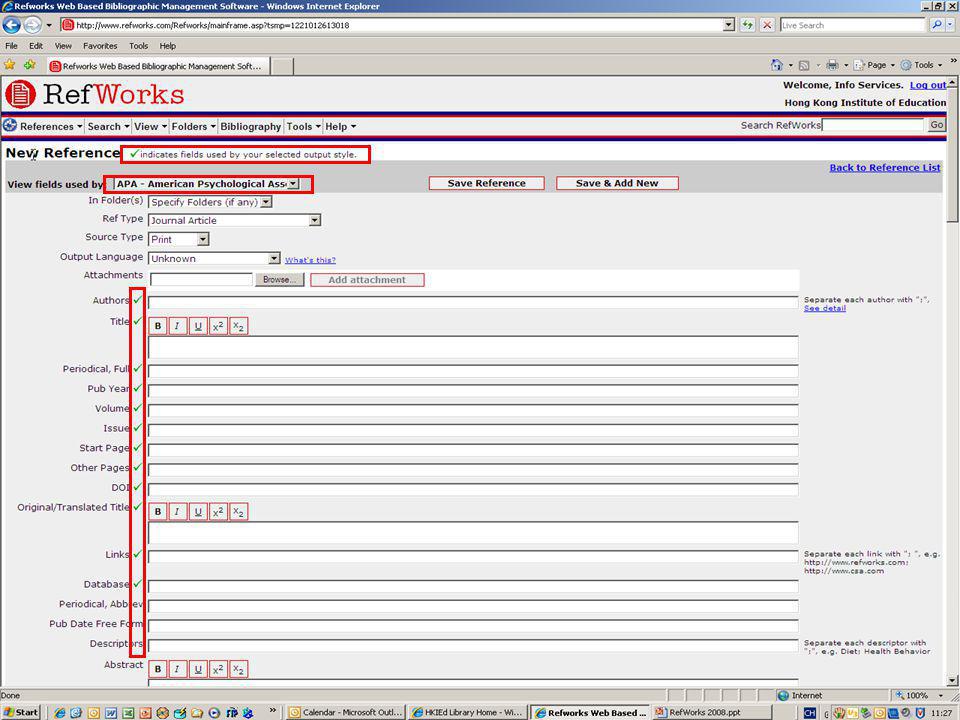Click the page vertical scrollbar down arrow
This screenshot has width=960, height=720.
tap(953, 680)
